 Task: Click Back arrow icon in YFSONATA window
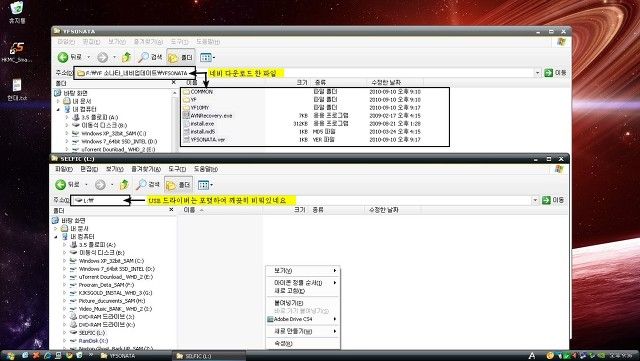pyautogui.click(x=63, y=57)
